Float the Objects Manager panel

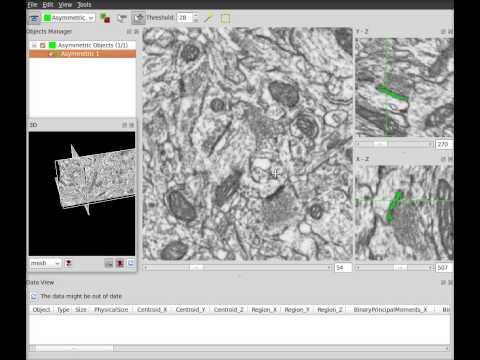(x=129, y=31)
